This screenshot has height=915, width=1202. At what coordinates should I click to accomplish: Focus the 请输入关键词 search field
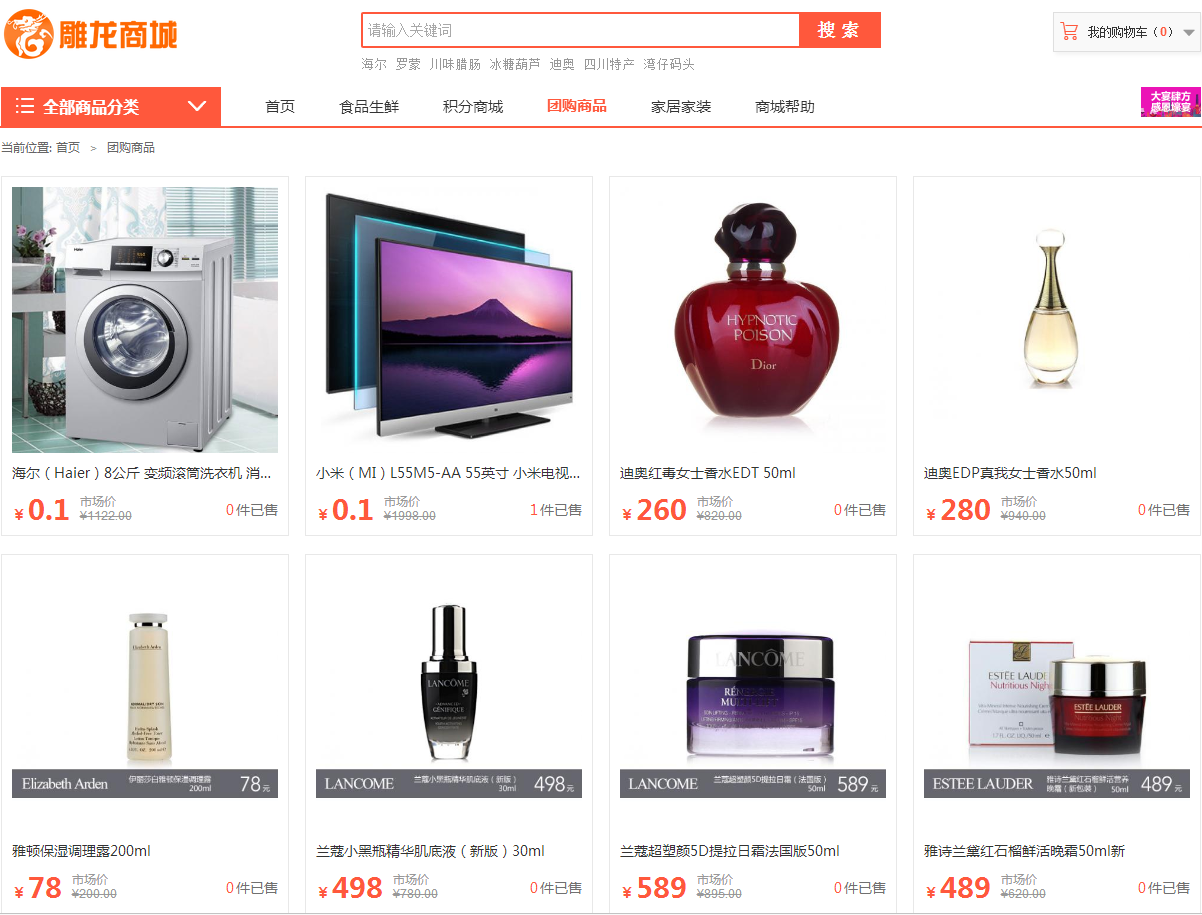click(581, 30)
